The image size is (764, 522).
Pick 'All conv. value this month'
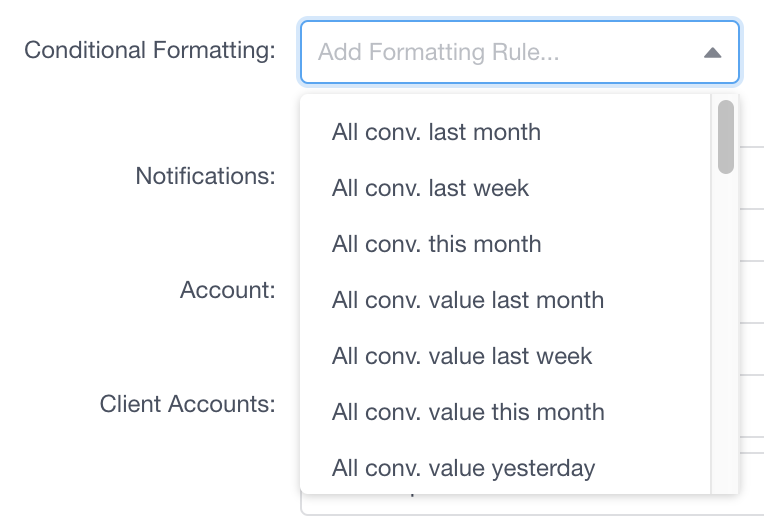pos(468,412)
